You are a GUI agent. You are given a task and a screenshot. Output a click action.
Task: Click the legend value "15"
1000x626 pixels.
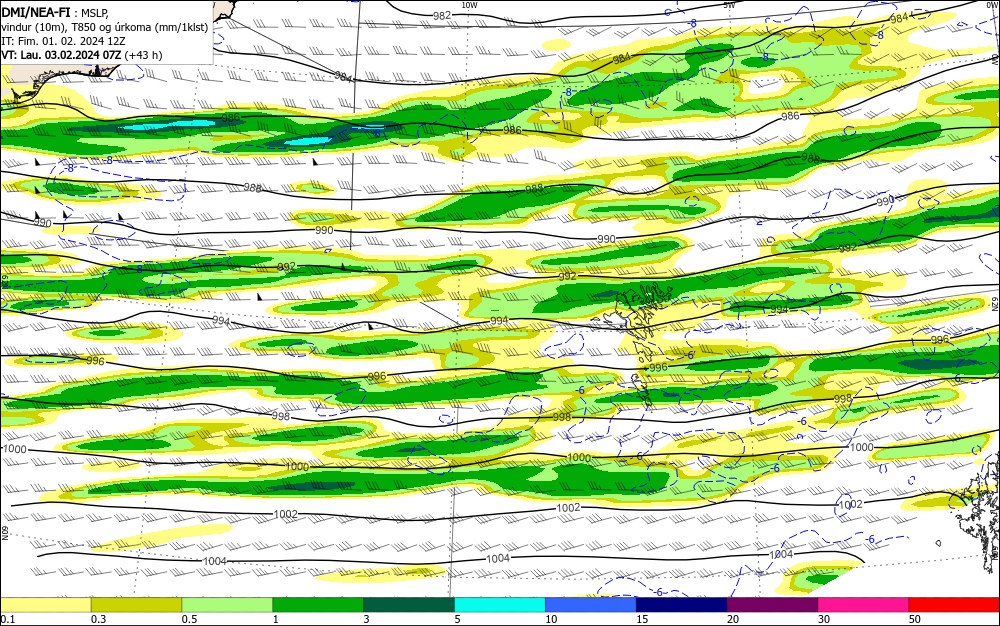[x=642, y=619]
